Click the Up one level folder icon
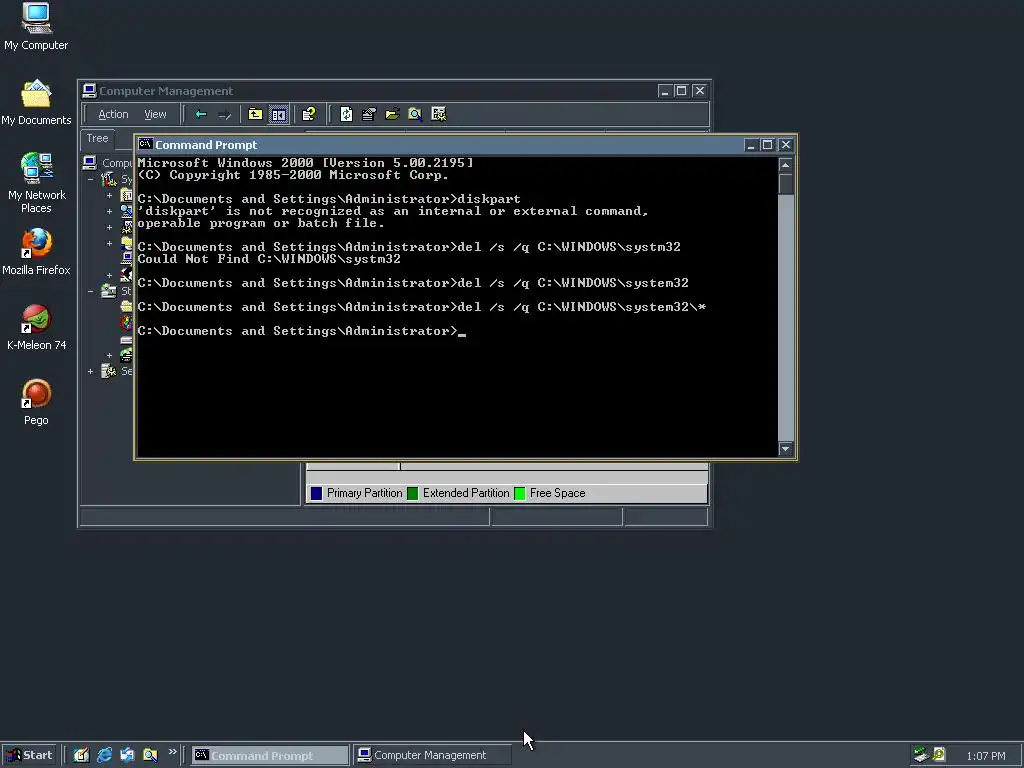This screenshot has width=1024, height=768. point(255,114)
